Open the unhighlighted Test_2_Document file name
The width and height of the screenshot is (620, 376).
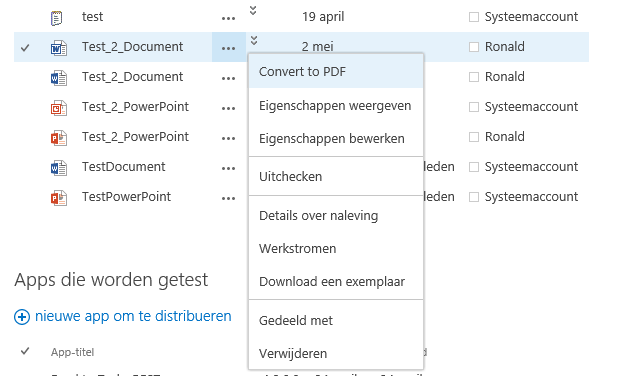132,77
